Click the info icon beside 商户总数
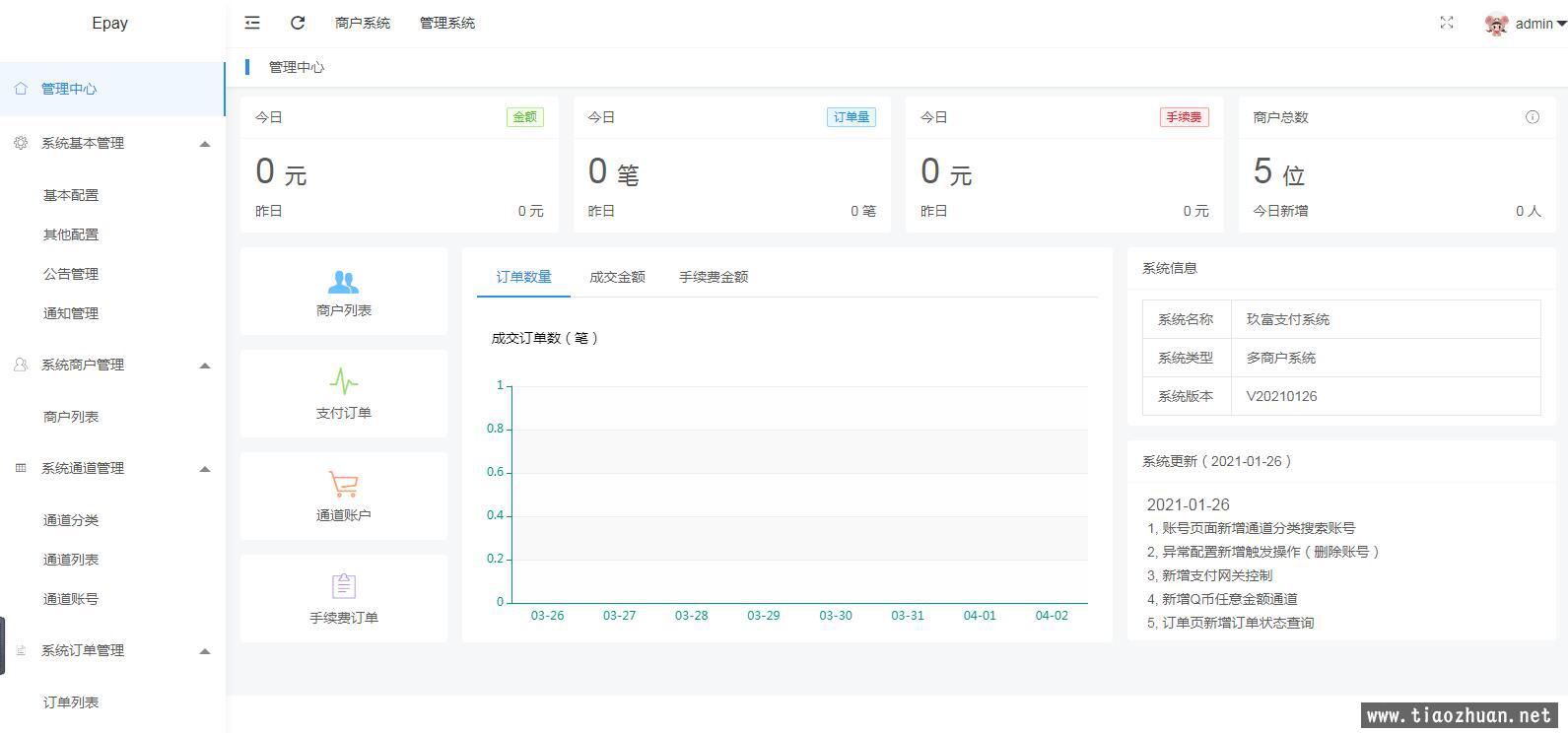 [x=1532, y=117]
